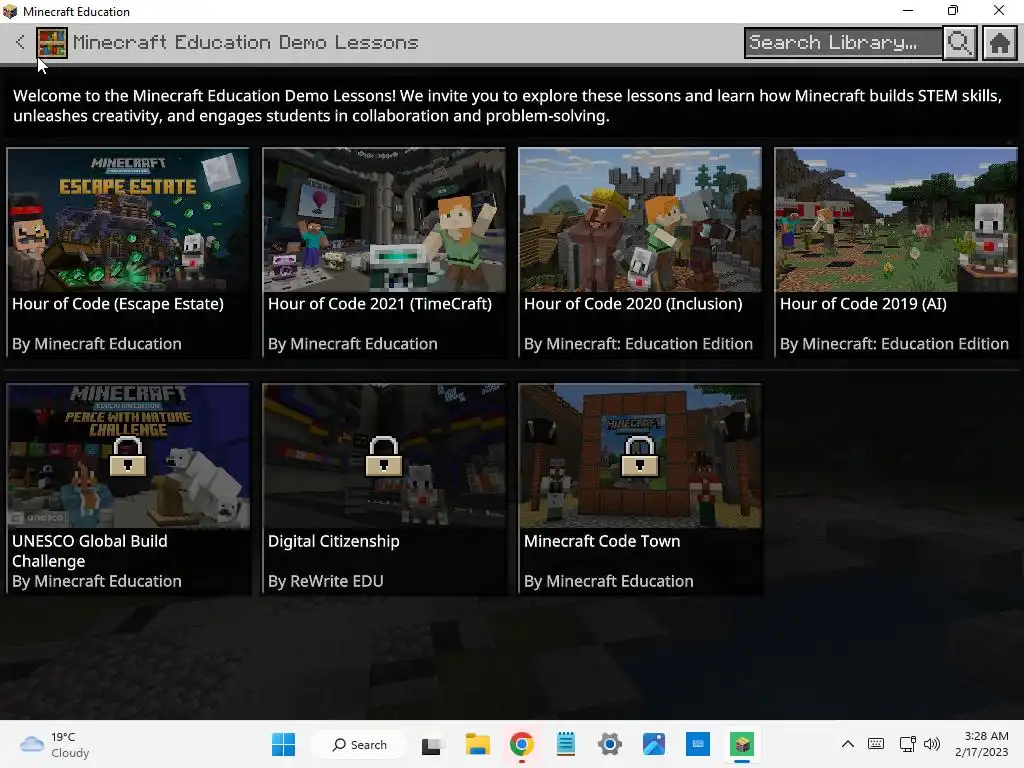Click the touch keyboard tray icon
This screenshot has height=768, width=1024.
tap(876, 744)
